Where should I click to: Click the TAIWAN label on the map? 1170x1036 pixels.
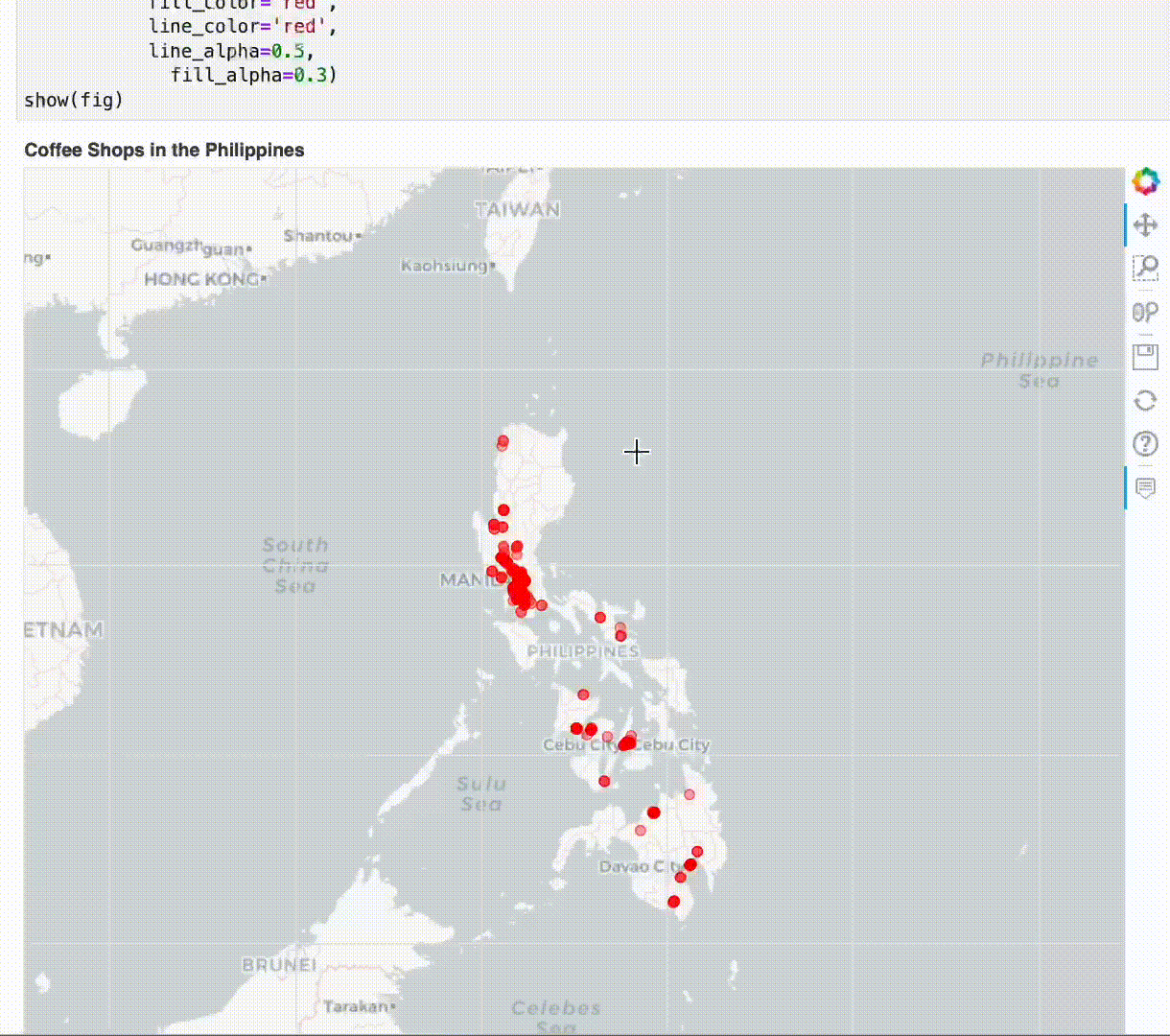(x=518, y=209)
